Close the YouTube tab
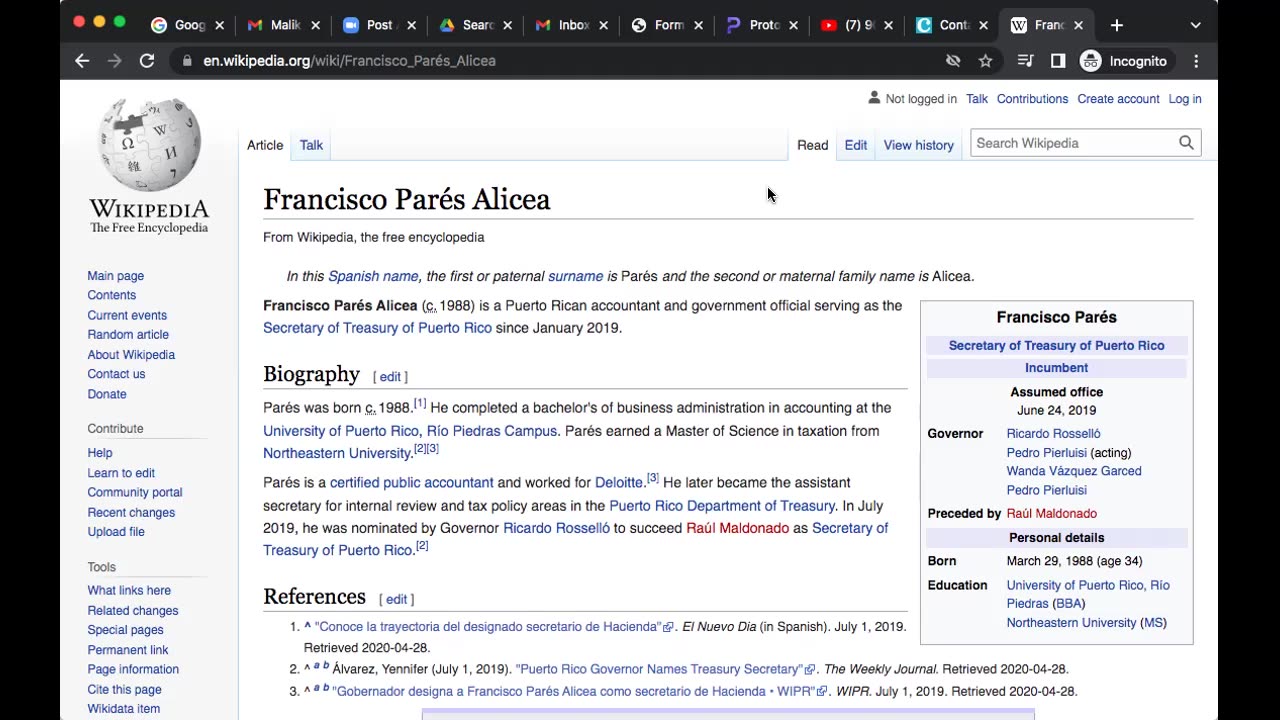This screenshot has width=1280, height=720. [x=889, y=25]
